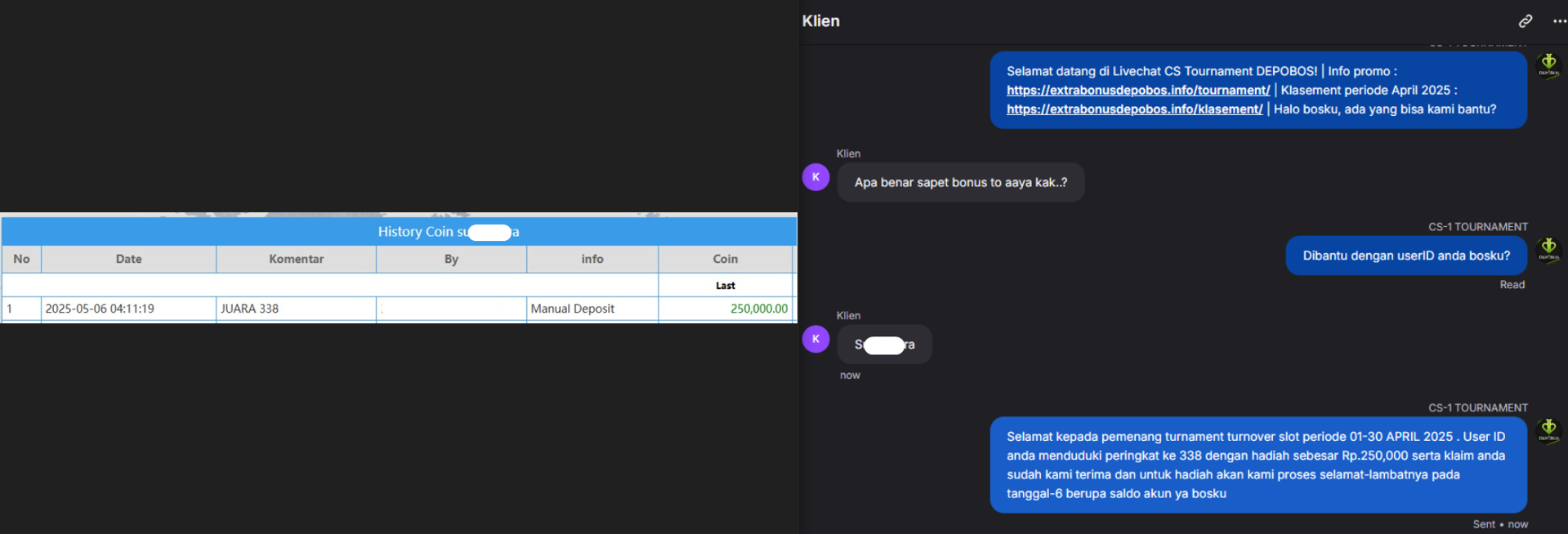Viewport: 1568px width, 534px height.
Task: Click message 'Dibantu dengan userID anda bosku?'
Action: [1406, 256]
